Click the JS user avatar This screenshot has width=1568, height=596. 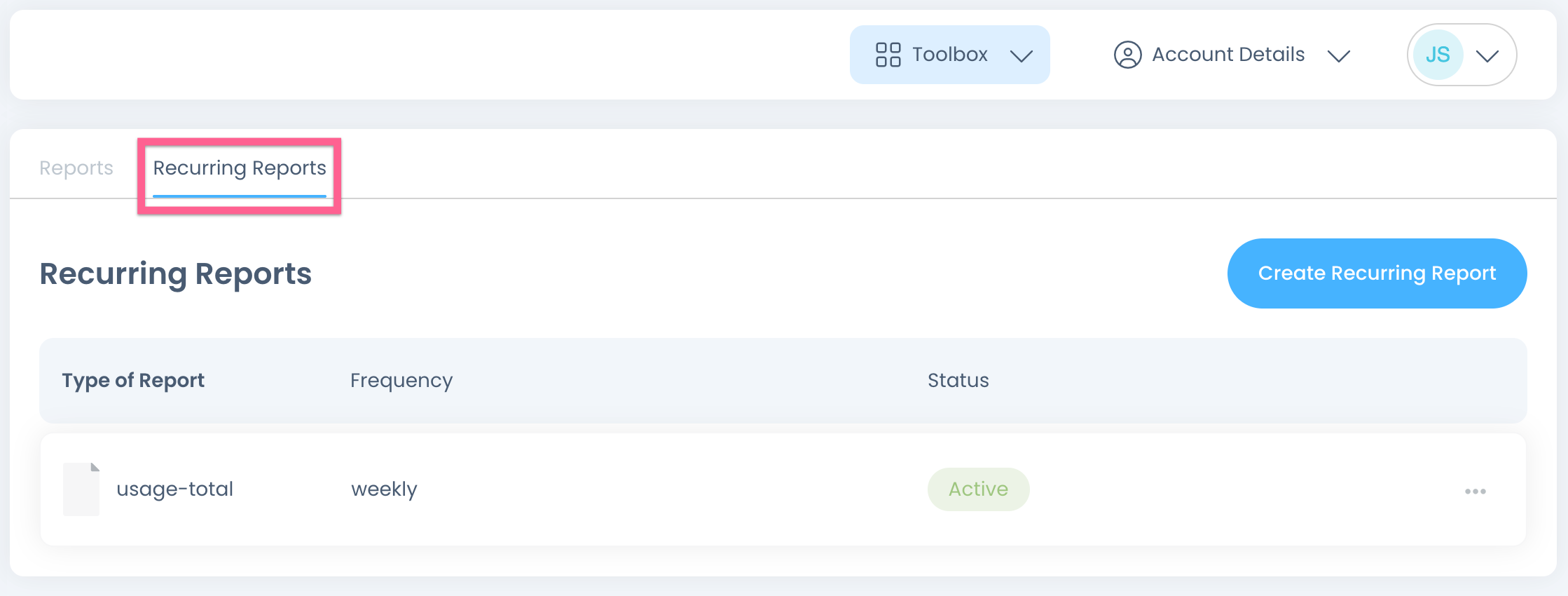pos(1438,55)
